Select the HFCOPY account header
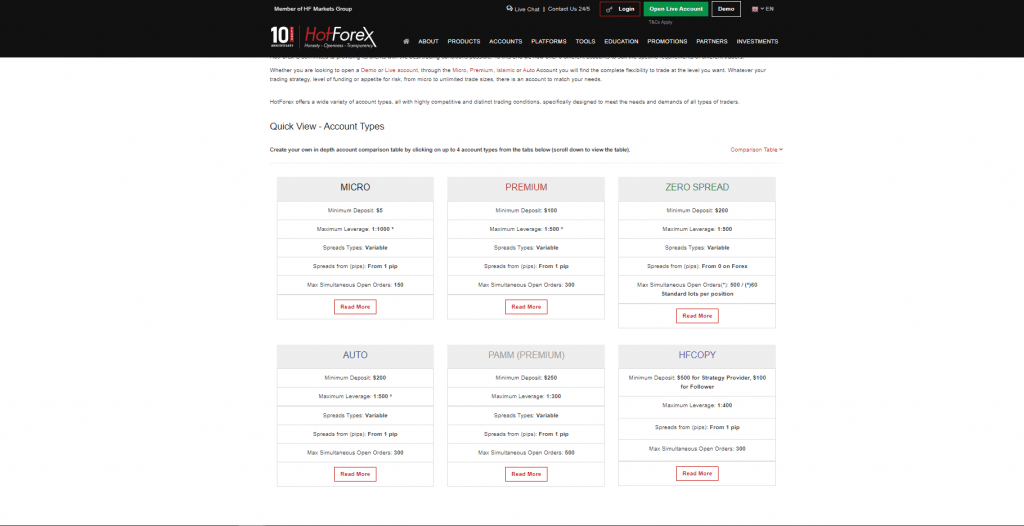Screen dimensions: 1024x526 point(697,355)
